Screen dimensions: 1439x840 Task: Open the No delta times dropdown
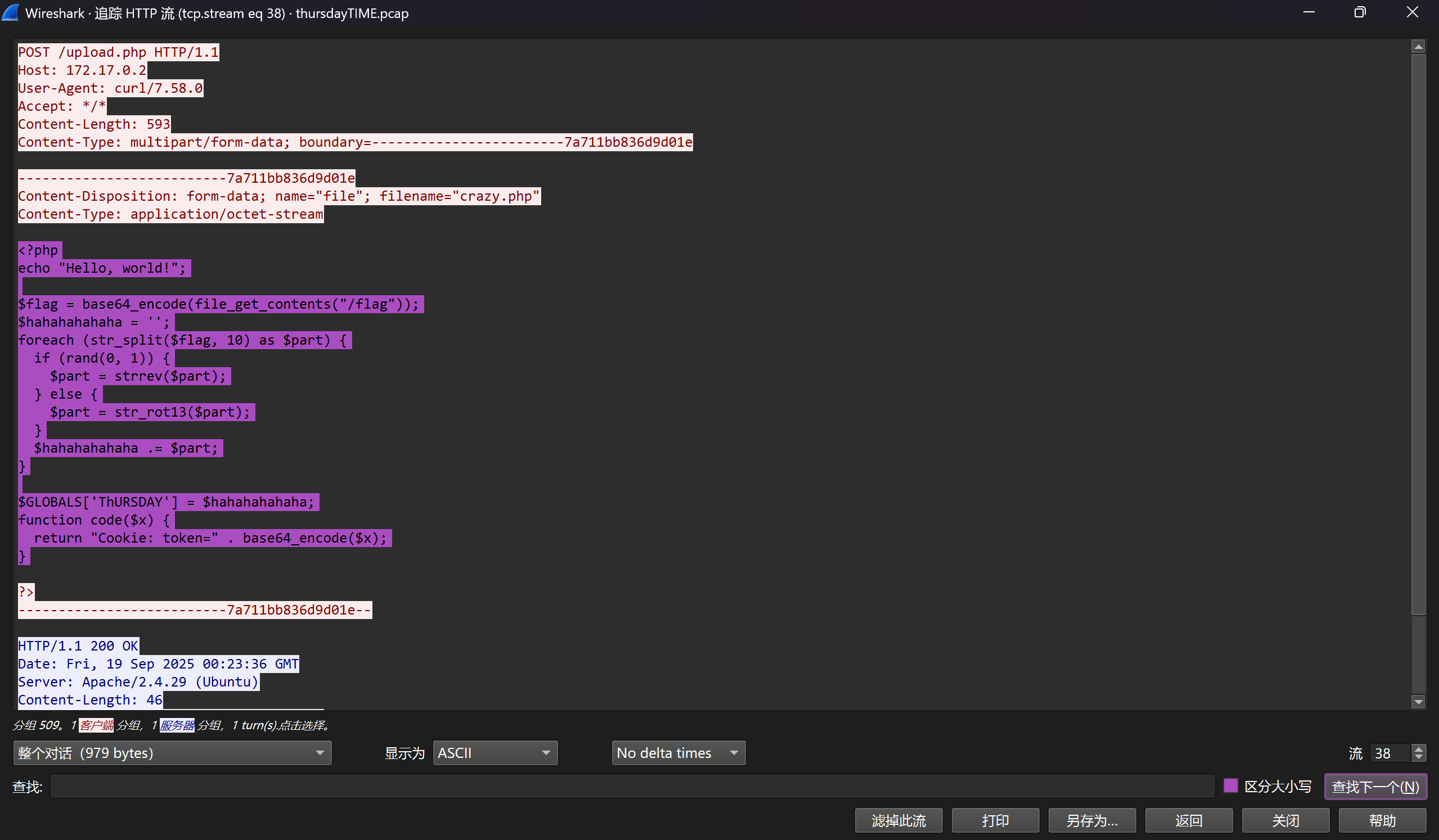click(x=678, y=753)
